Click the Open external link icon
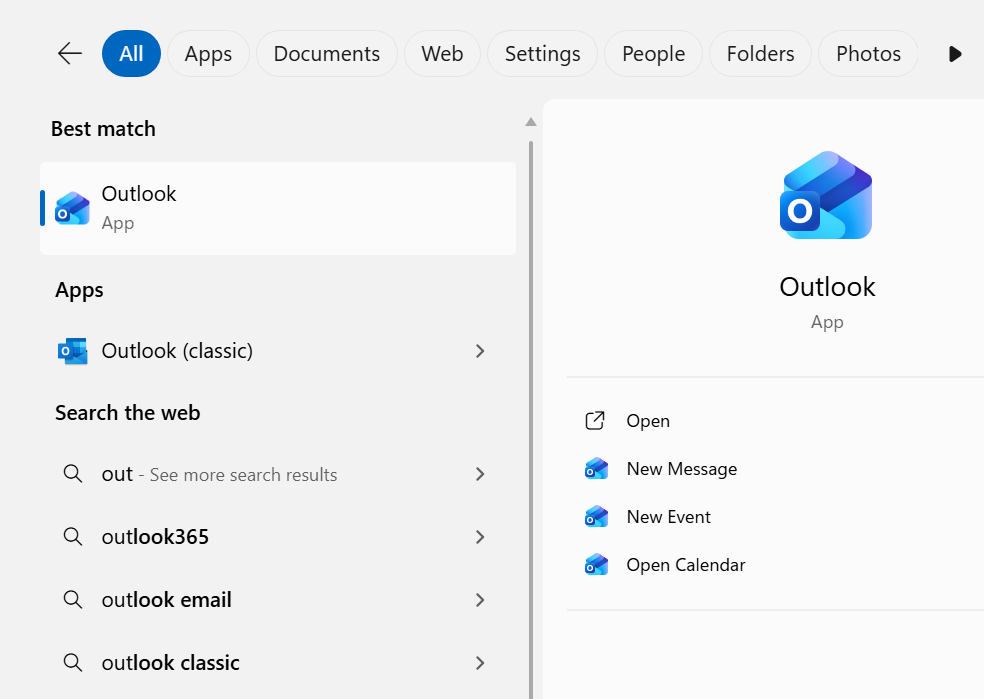984x699 pixels. point(596,421)
